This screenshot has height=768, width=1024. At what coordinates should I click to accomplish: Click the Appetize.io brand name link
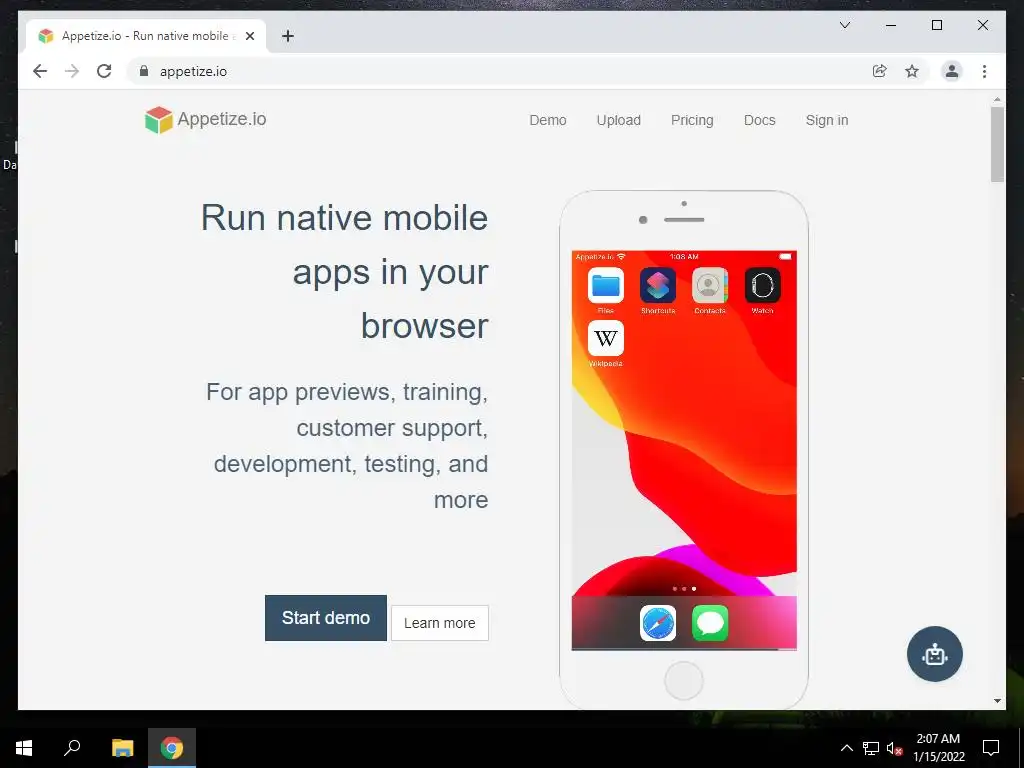click(222, 120)
